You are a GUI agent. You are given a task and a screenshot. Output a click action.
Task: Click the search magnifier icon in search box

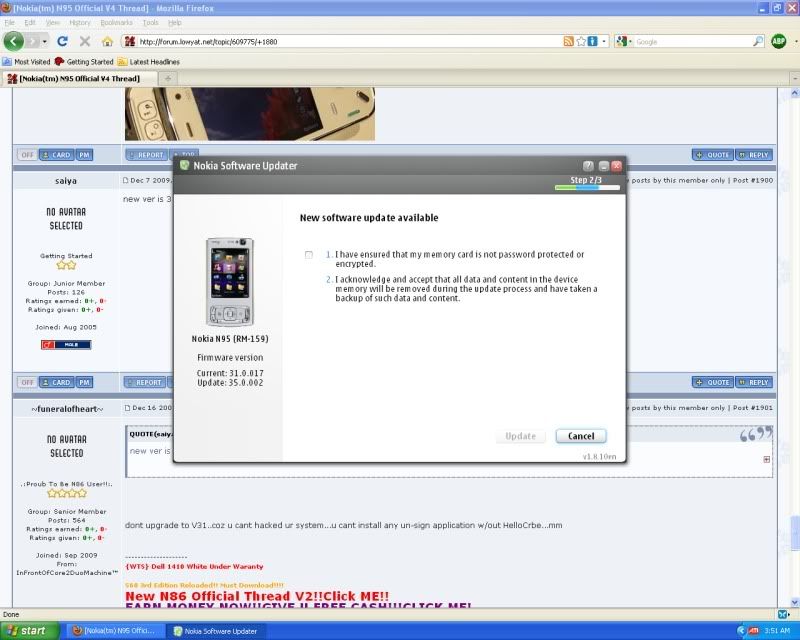click(757, 42)
